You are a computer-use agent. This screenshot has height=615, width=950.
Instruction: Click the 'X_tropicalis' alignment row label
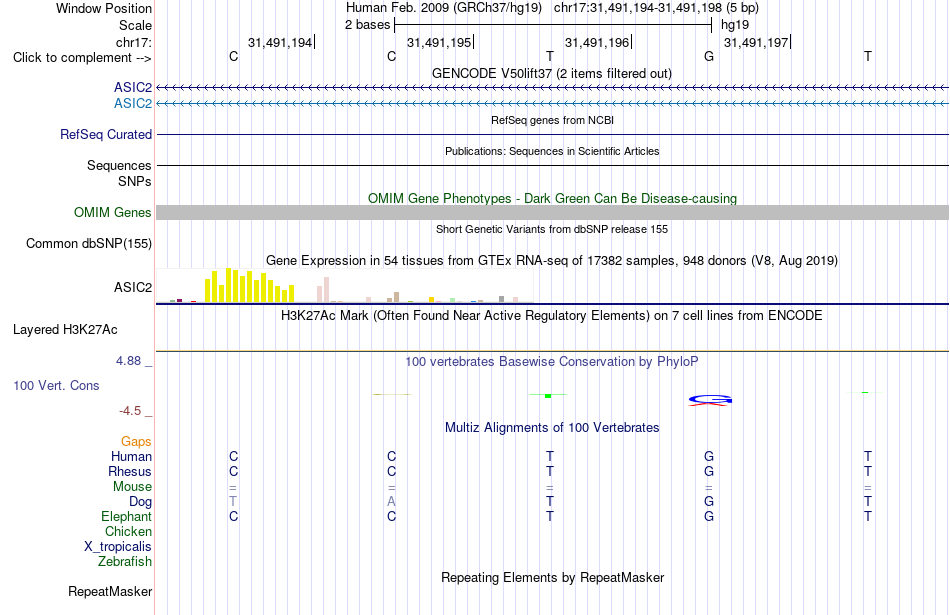pyautogui.click(x=118, y=547)
